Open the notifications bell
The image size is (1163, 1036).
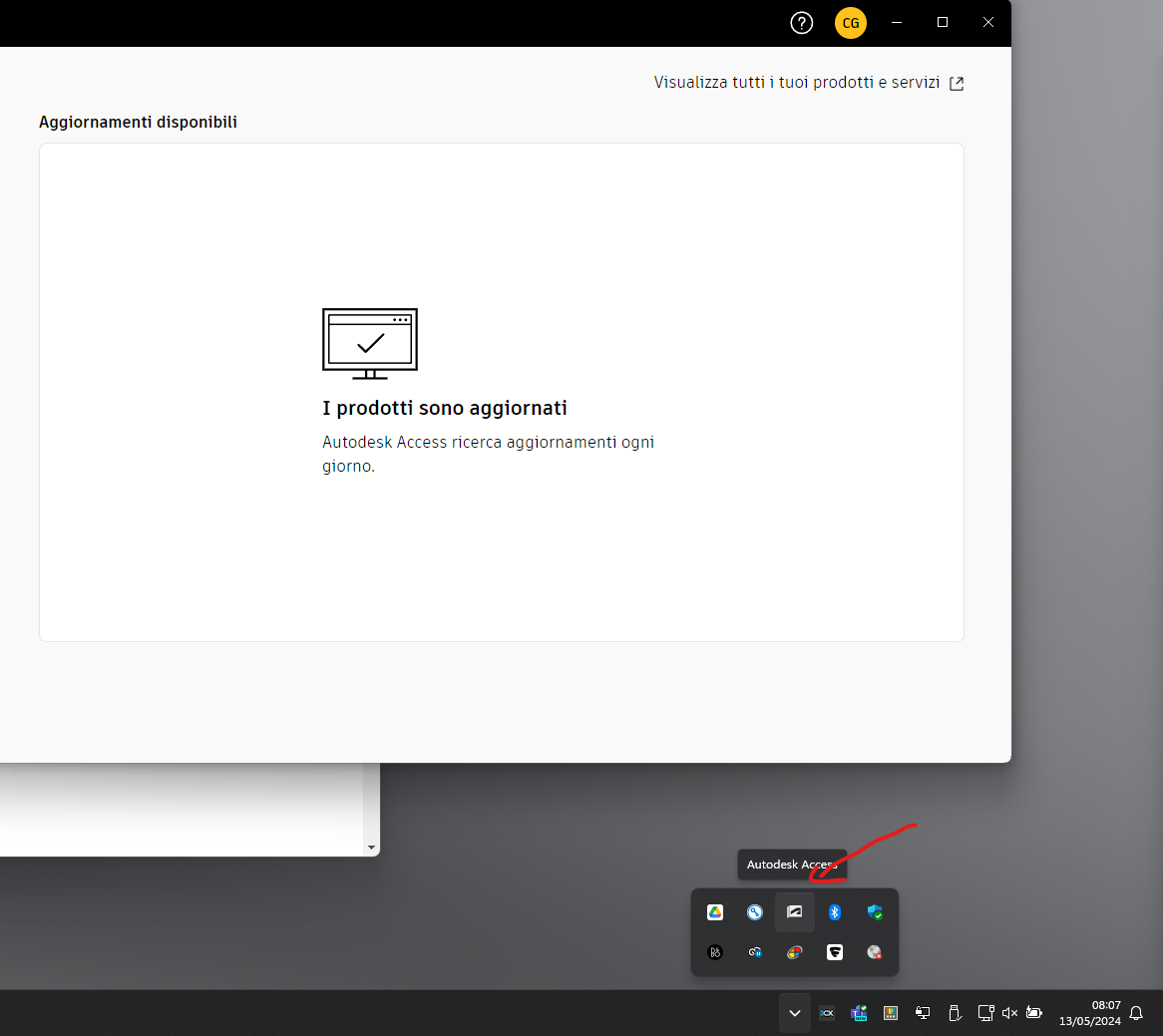pos(1137,1013)
